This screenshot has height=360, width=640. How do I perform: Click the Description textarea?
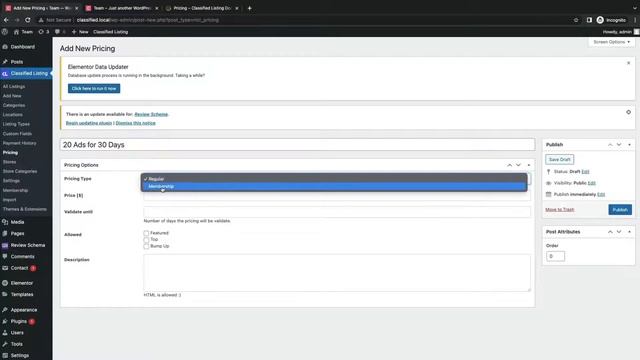[x=337, y=273]
